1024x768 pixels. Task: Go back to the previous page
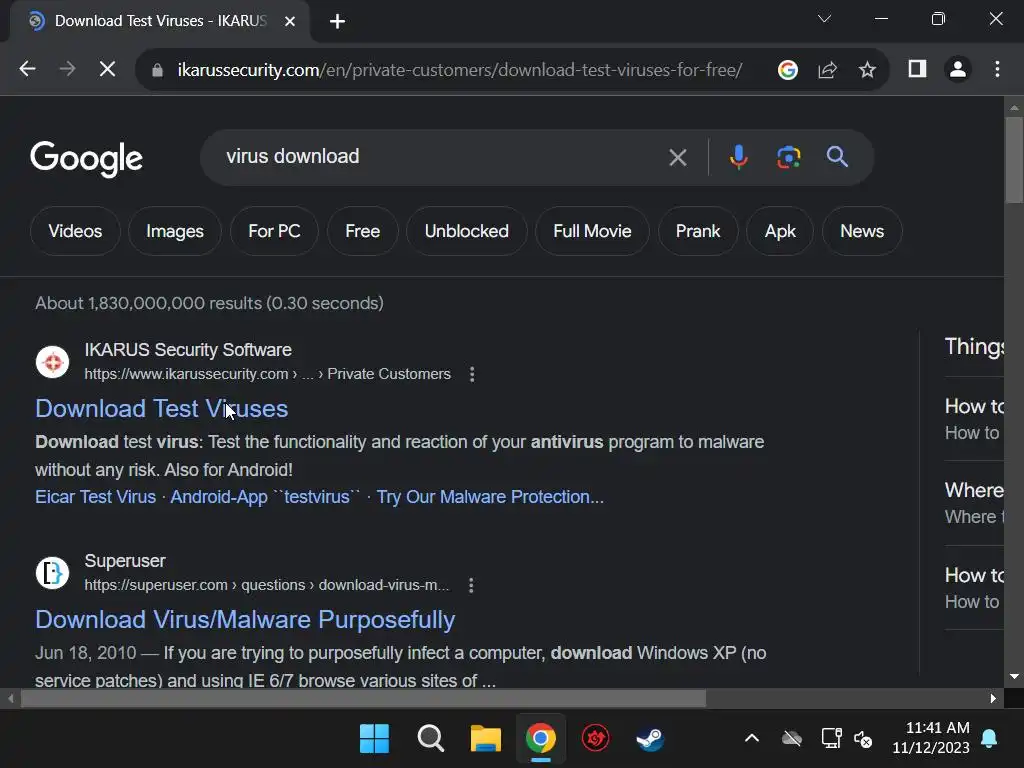point(27,69)
